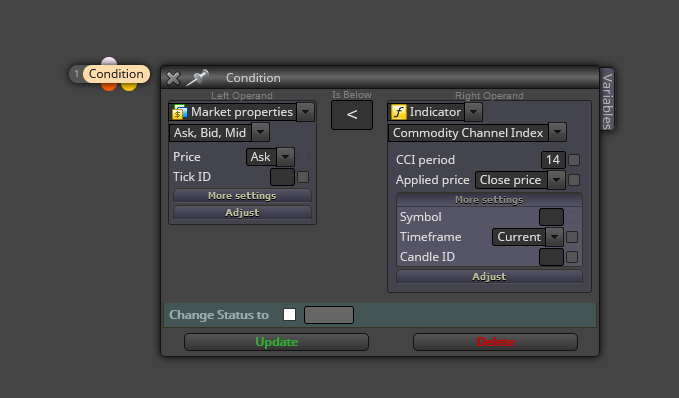Image resolution: width=679 pixels, height=398 pixels.
Task: Toggle the Symbol row checkbox
Action: (572, 217)
